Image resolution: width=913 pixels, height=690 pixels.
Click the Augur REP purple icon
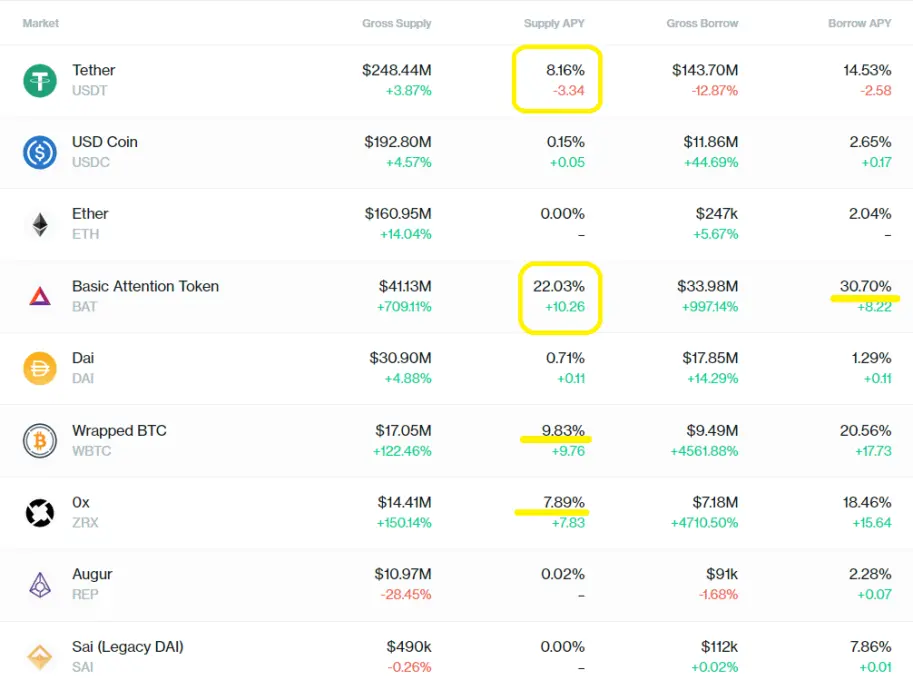[40, 585]
